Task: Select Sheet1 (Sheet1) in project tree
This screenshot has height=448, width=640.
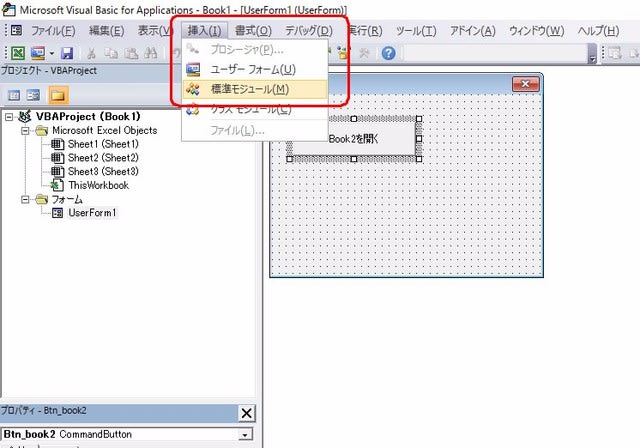Action: pyautogui.click(x=103, y=144)
